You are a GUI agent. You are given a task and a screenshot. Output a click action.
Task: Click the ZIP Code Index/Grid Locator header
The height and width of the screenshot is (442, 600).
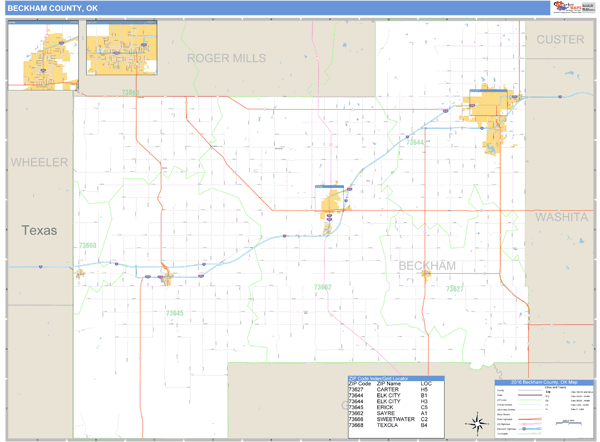pyautogui.click(x=395, y=378)
